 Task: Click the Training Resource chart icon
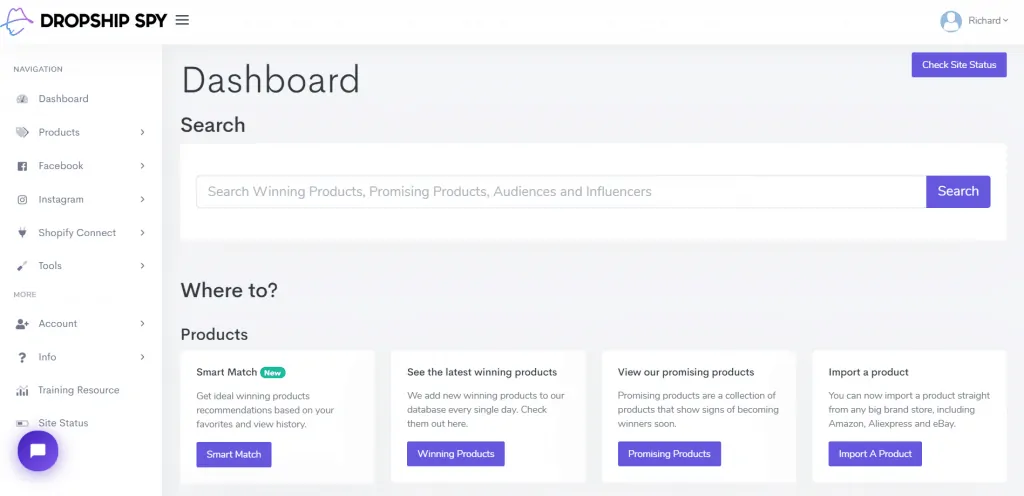point(22,390)
